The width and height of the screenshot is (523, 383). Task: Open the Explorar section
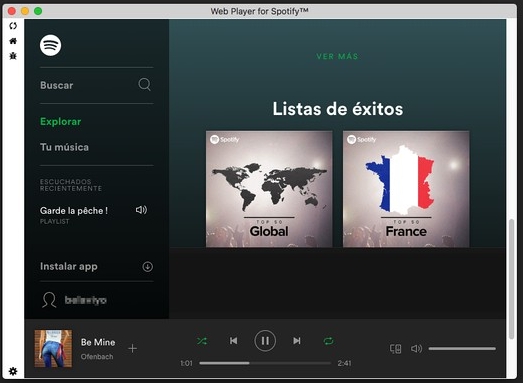(60, 121)
